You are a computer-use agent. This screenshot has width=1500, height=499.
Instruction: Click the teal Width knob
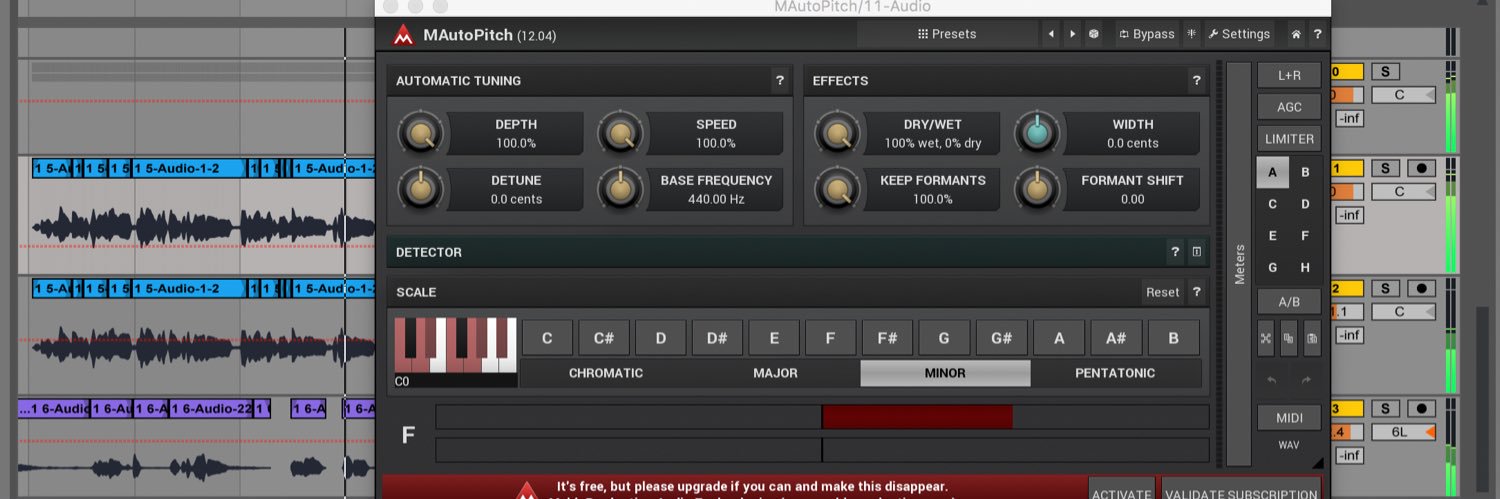click(x=1037, y=133)
